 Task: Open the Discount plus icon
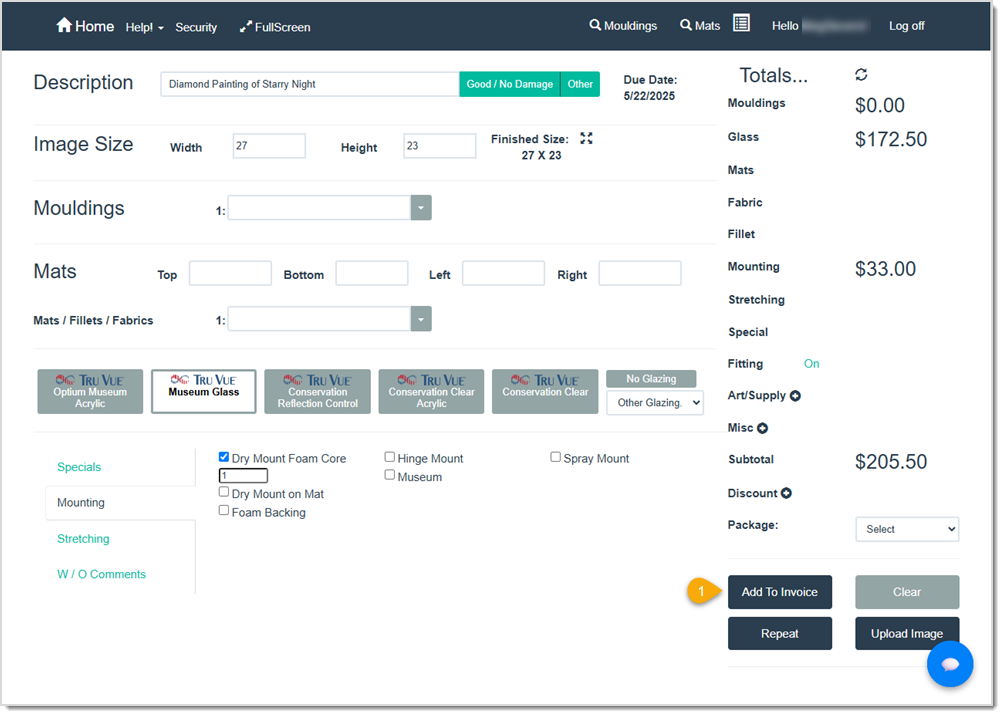pyautogui.click(x=786, y=493)
